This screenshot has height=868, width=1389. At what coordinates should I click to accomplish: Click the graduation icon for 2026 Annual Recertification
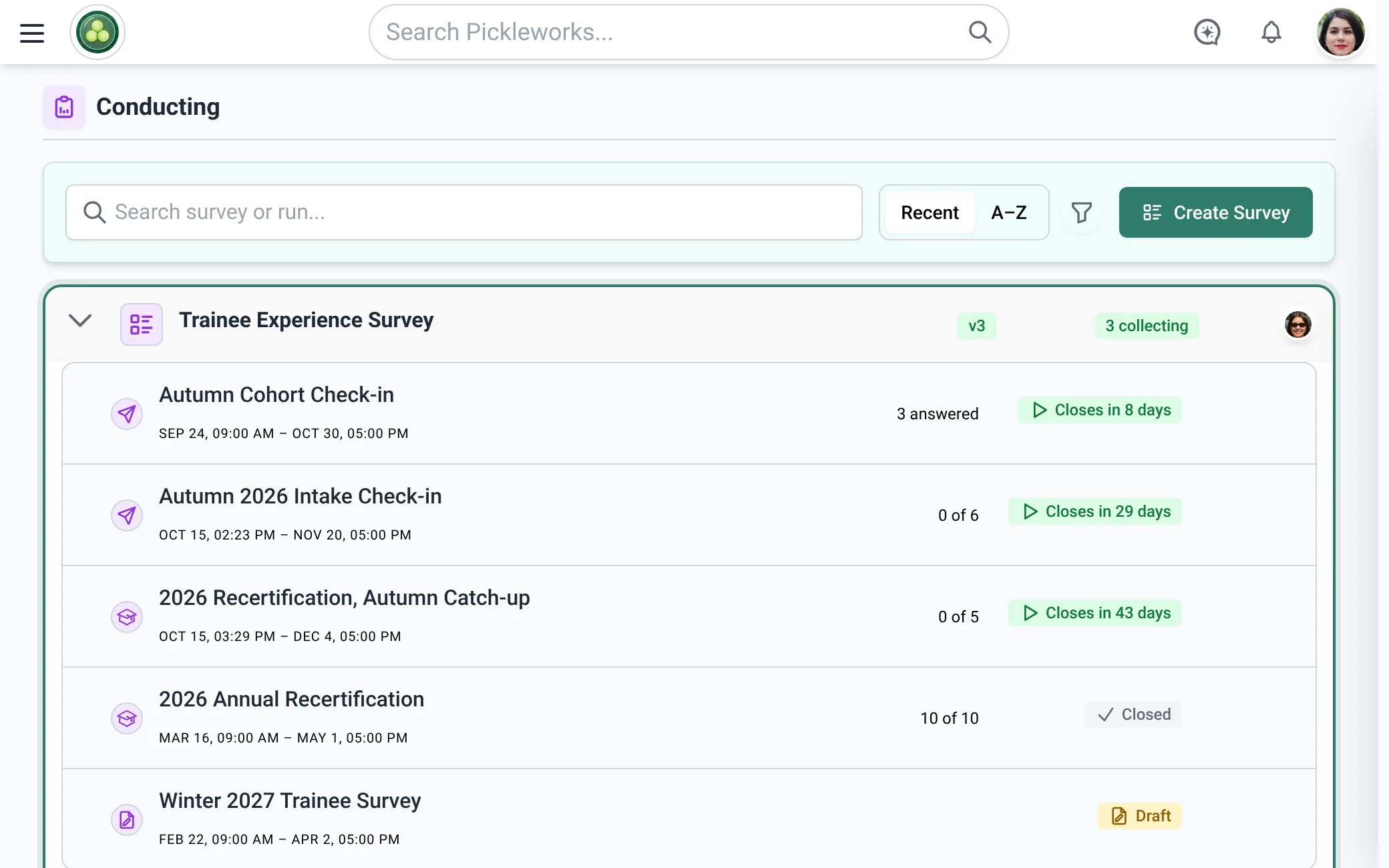[127, 718]
